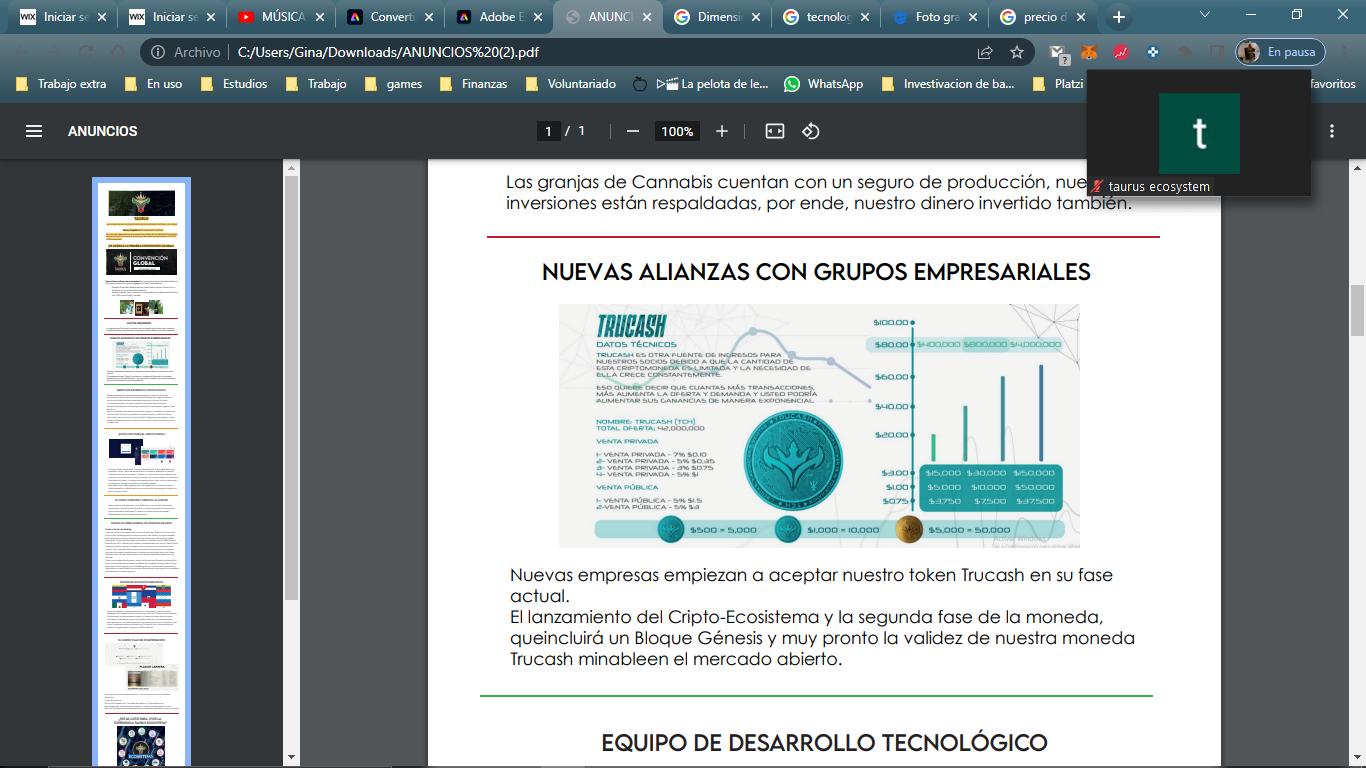Image resolution: width=1366 pixels, height=768 pixels.
Task: Click the address bar URL
Action: click(388, 52)
